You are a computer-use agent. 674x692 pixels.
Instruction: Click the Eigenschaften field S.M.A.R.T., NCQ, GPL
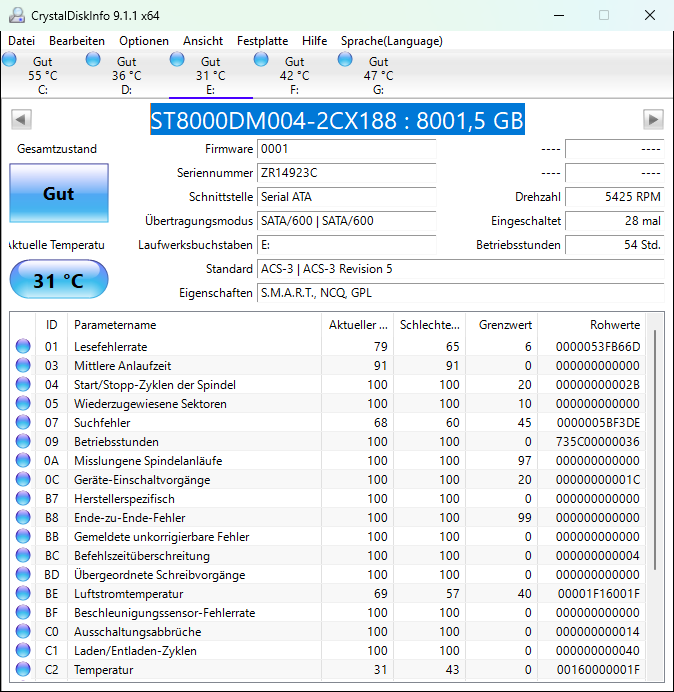click(460, 293)
